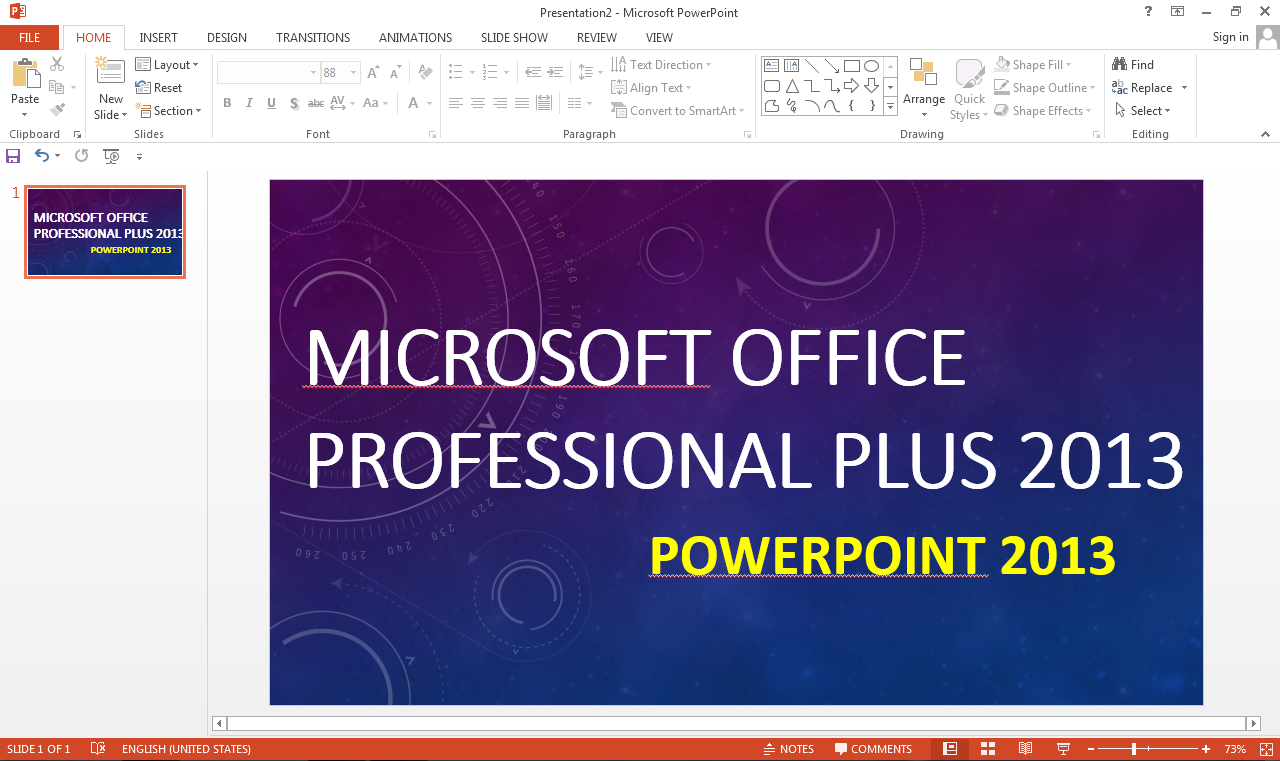Image resolution: width=1280 pixels, height=761 pixels.
Task: Start slideshow from beginning in Quick Access
Action: [x=111, y=156]
